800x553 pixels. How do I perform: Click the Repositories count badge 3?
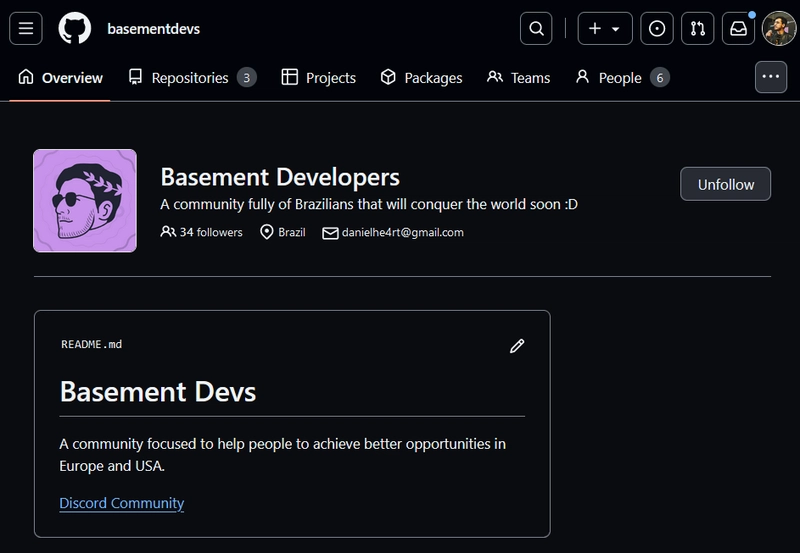(x=246, y=78)
